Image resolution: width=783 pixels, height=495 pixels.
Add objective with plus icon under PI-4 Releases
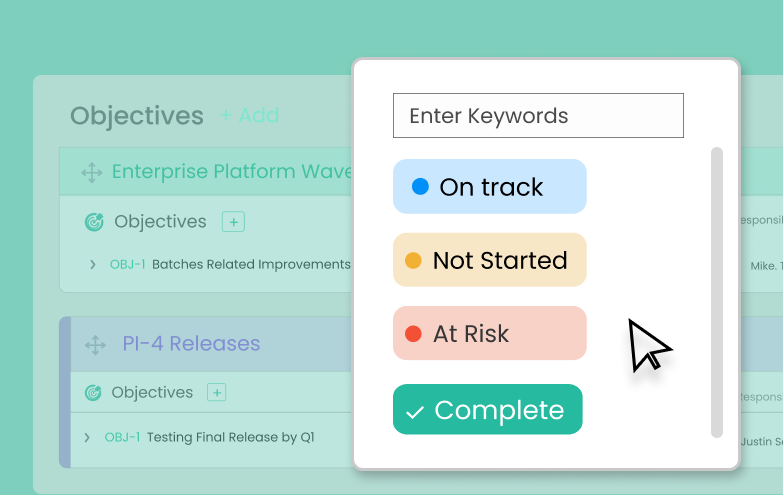[217, 393]
